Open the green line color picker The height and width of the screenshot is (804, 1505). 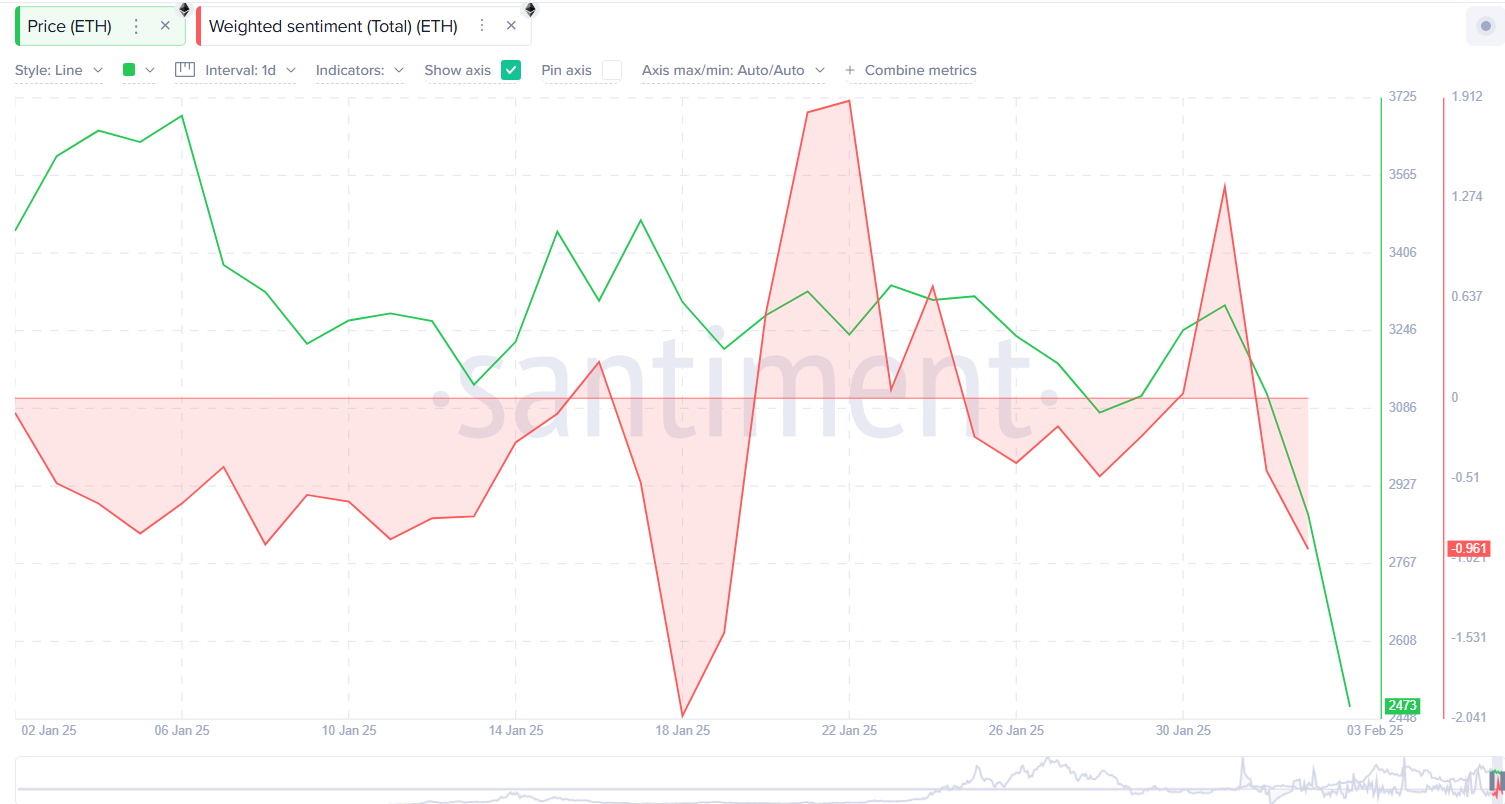coord(139,70)
